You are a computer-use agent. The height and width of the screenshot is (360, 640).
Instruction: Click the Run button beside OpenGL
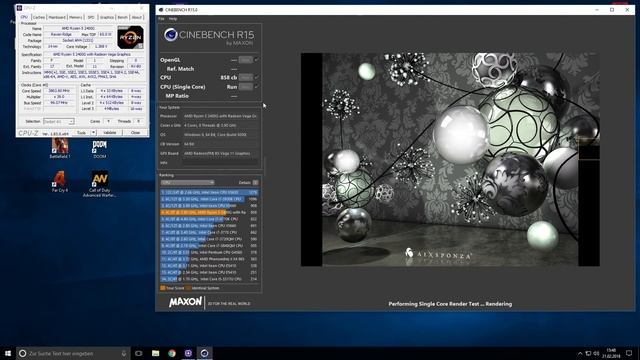[x=245, y=60]
